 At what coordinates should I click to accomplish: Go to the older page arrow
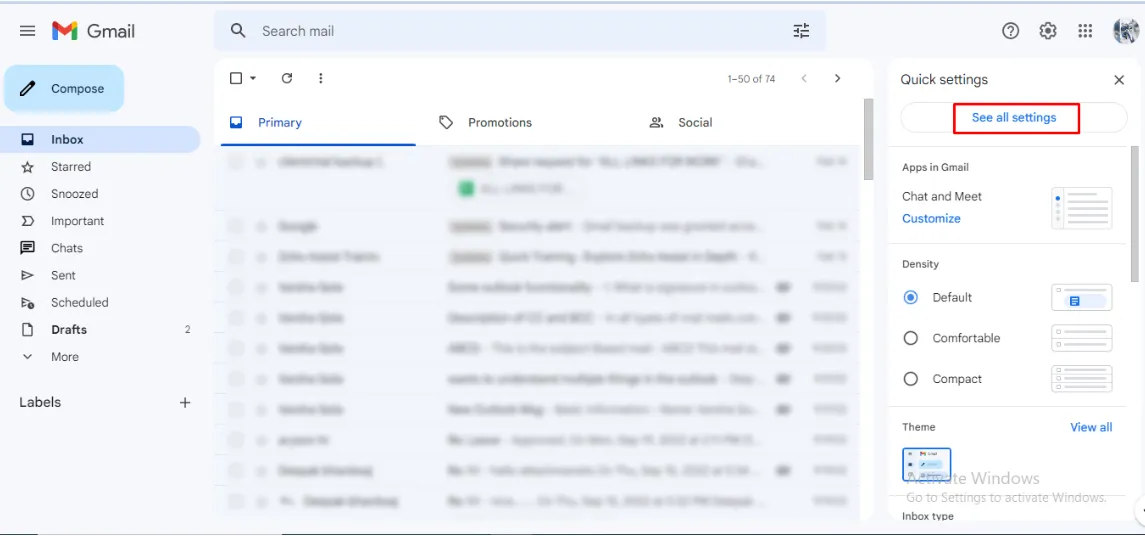(838, 78)
